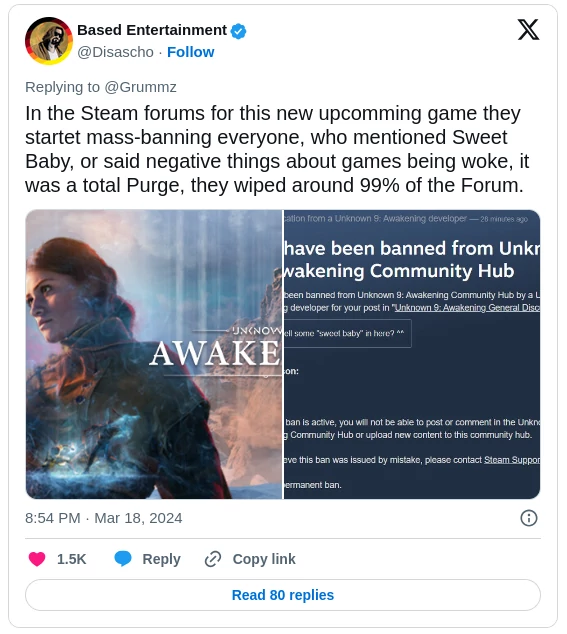This screenshot has width=567, height=634.
Task: Click the blue reply speech bubble icon
Action: 123,559
